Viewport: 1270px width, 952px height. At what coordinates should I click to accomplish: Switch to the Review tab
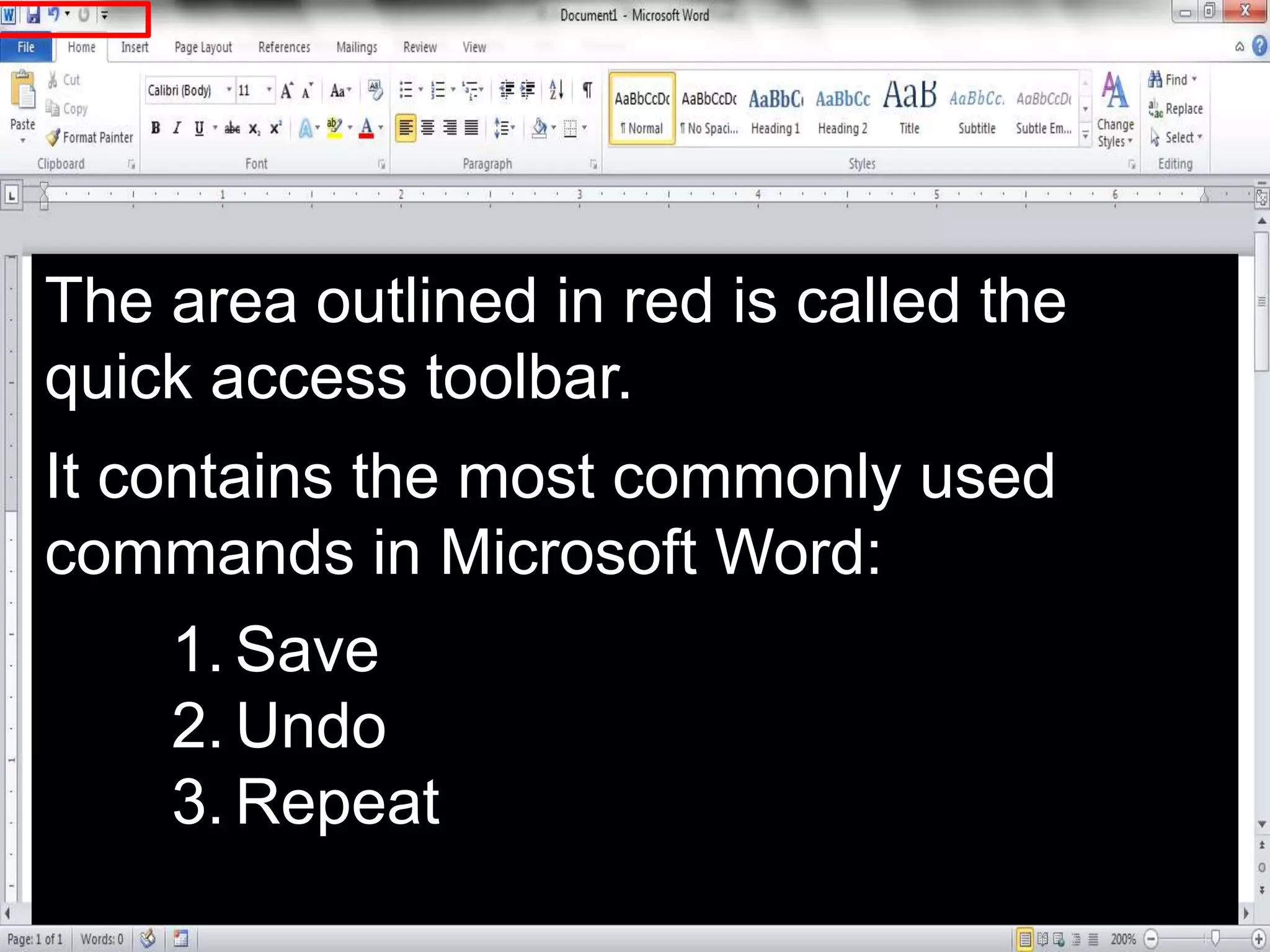[x=420, y=47]
